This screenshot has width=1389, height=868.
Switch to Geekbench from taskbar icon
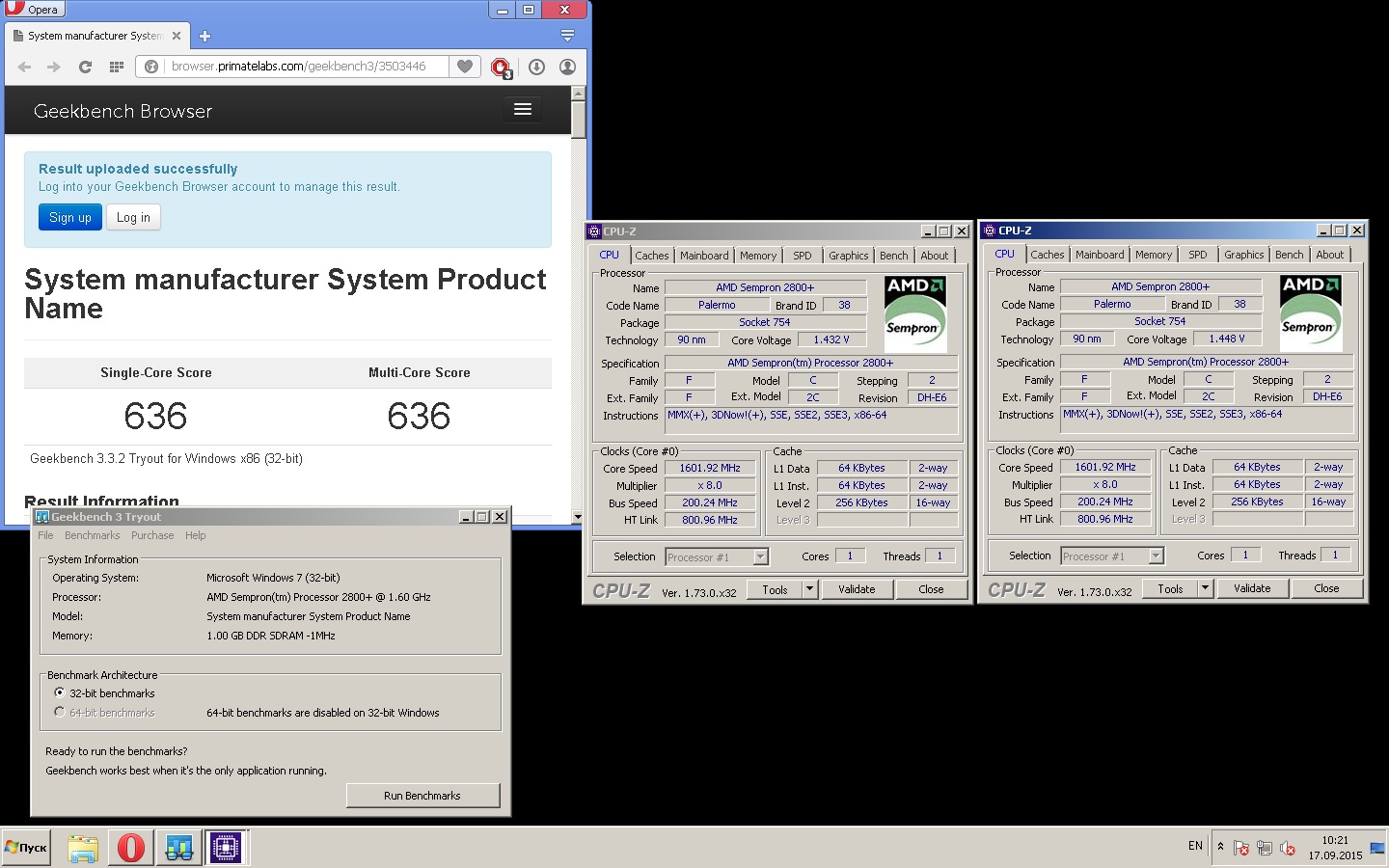pyautogui.click(x=178, y=848)
